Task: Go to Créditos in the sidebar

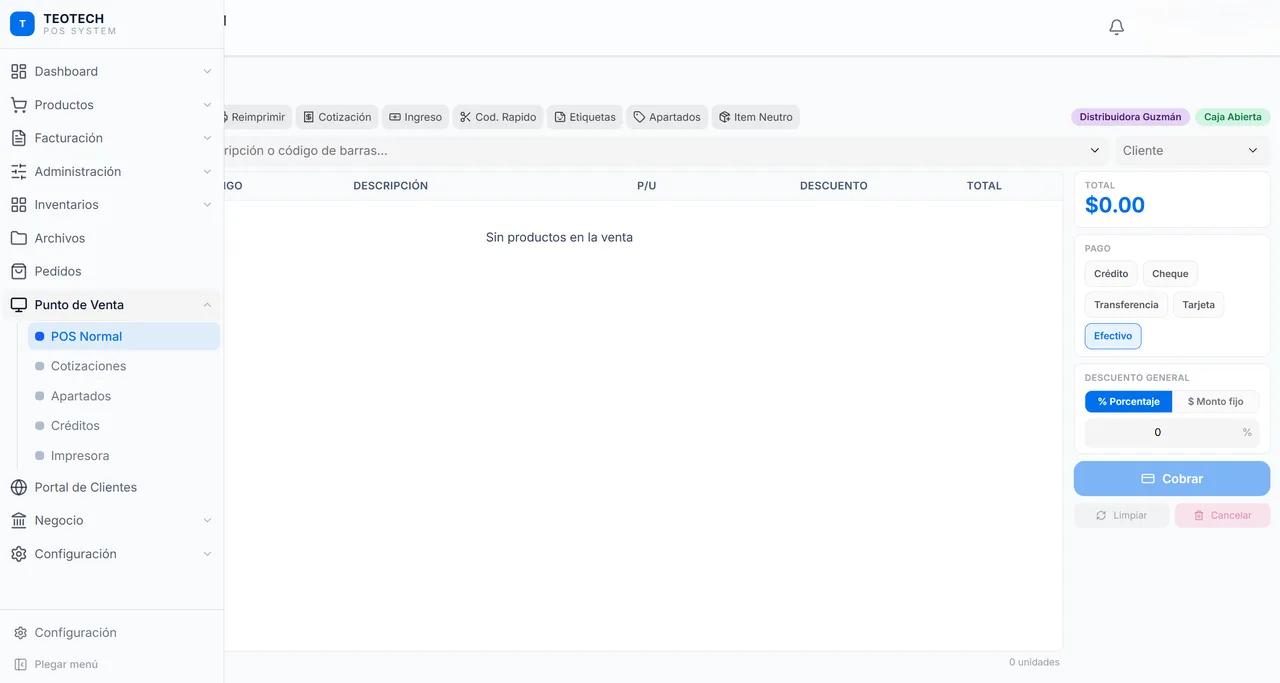Action: click(75, 426)
